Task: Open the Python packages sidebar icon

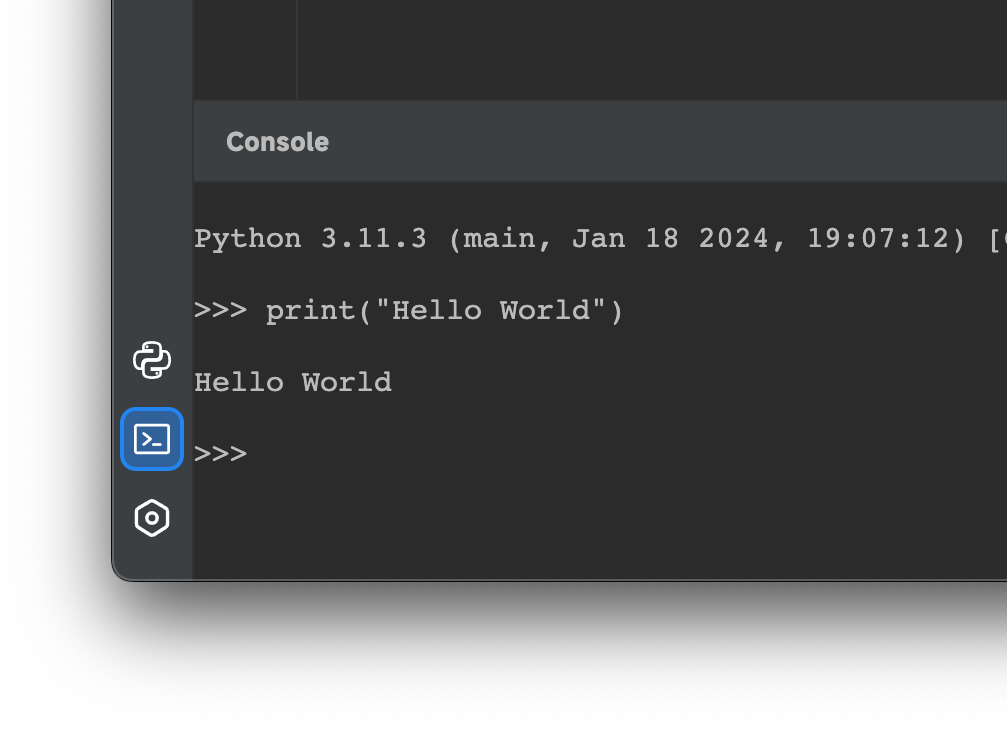Action: coord(152,360)
